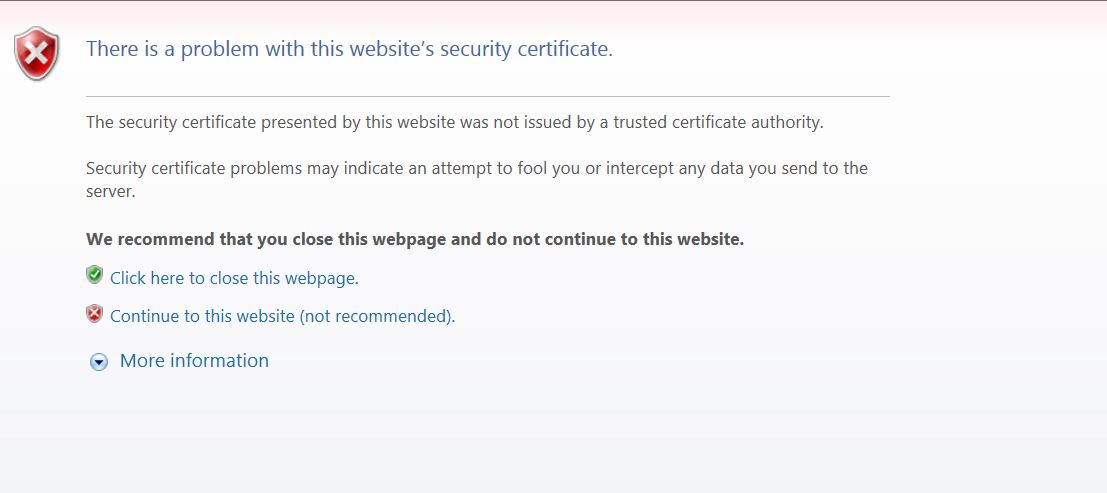Click the word "Continue" beside red shield
Image resolution: width=1107 pixels, height=493 pixels.
pyautogui.click(x=145, y=316)
